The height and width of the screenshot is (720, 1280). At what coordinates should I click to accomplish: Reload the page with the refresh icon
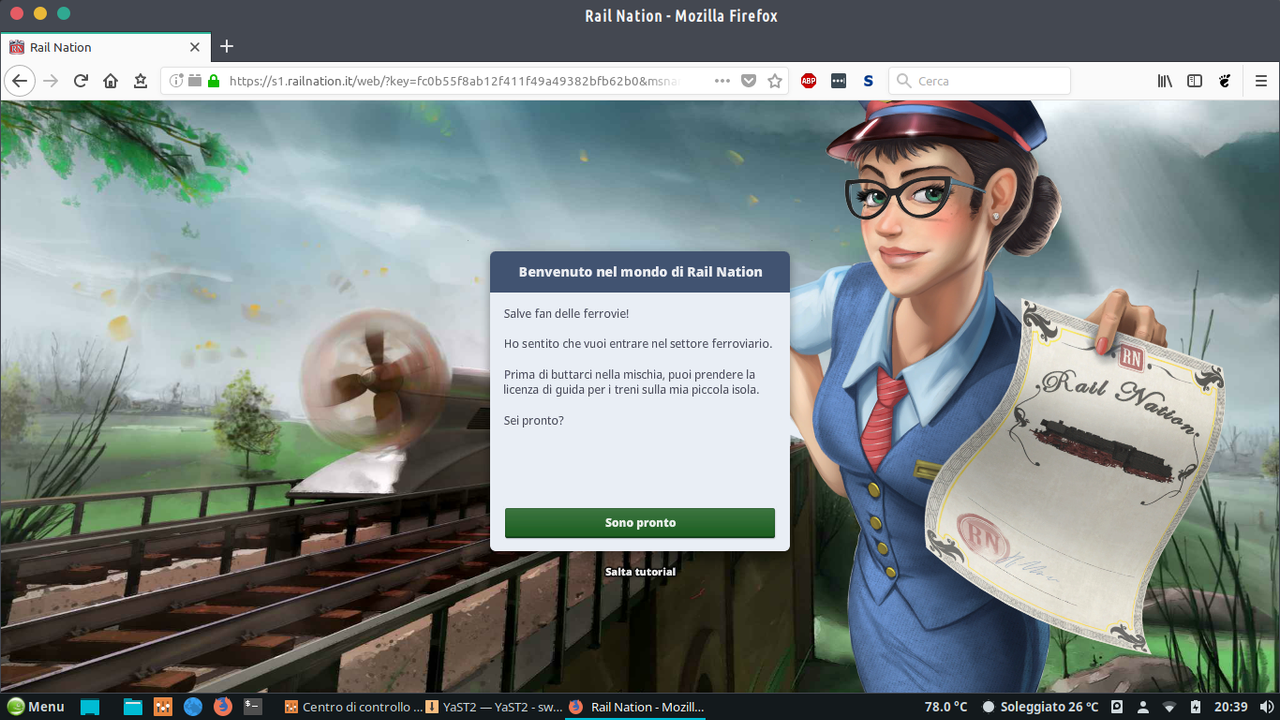coord(81,81)
